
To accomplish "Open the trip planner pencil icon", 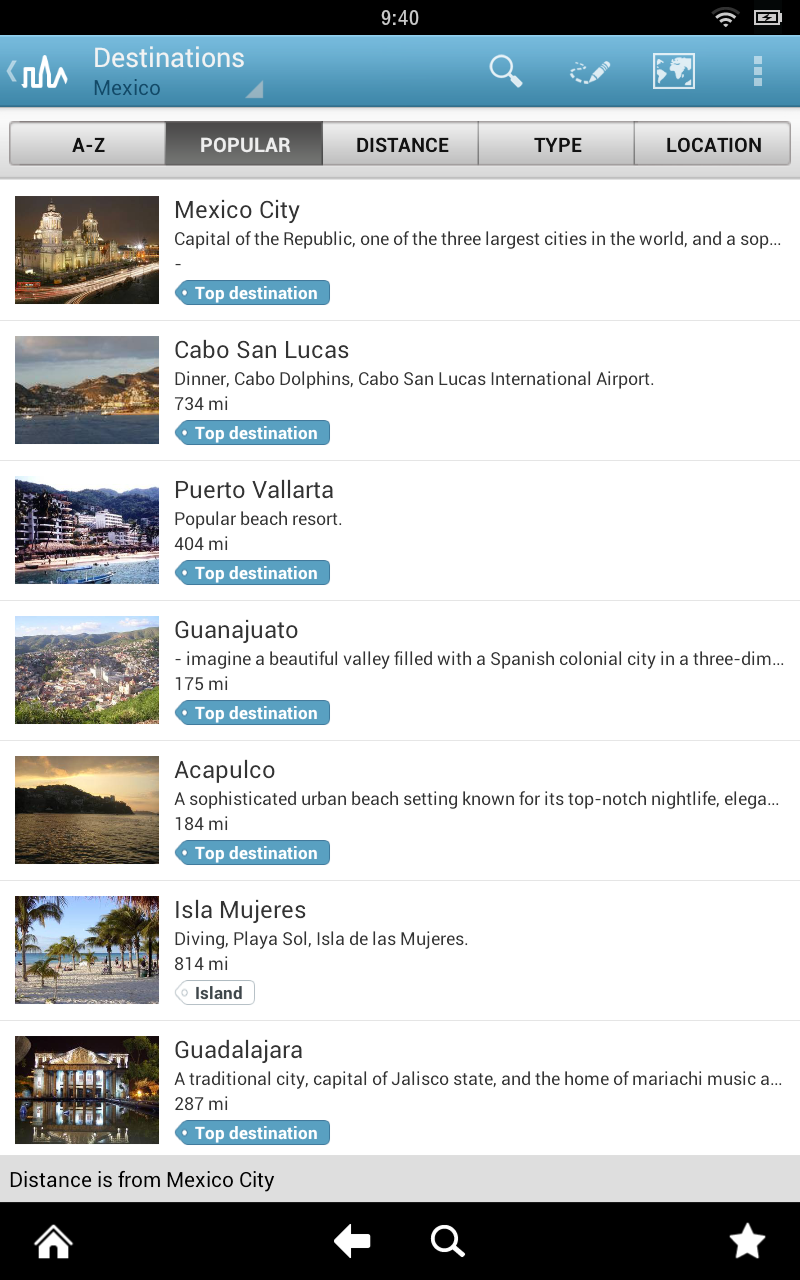I will (x=590, y=72).
